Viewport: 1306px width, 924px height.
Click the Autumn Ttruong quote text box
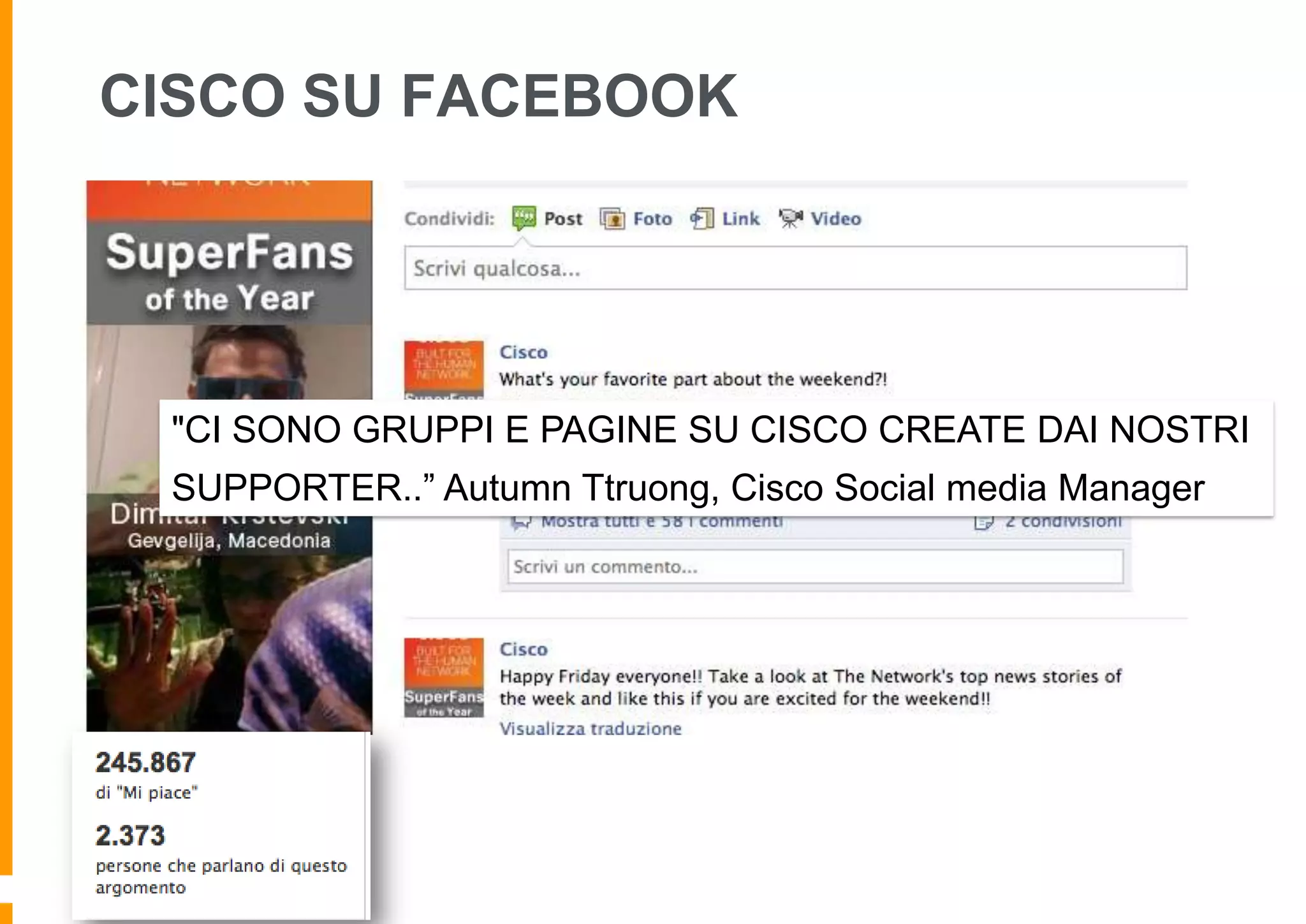tap(716, 458)
